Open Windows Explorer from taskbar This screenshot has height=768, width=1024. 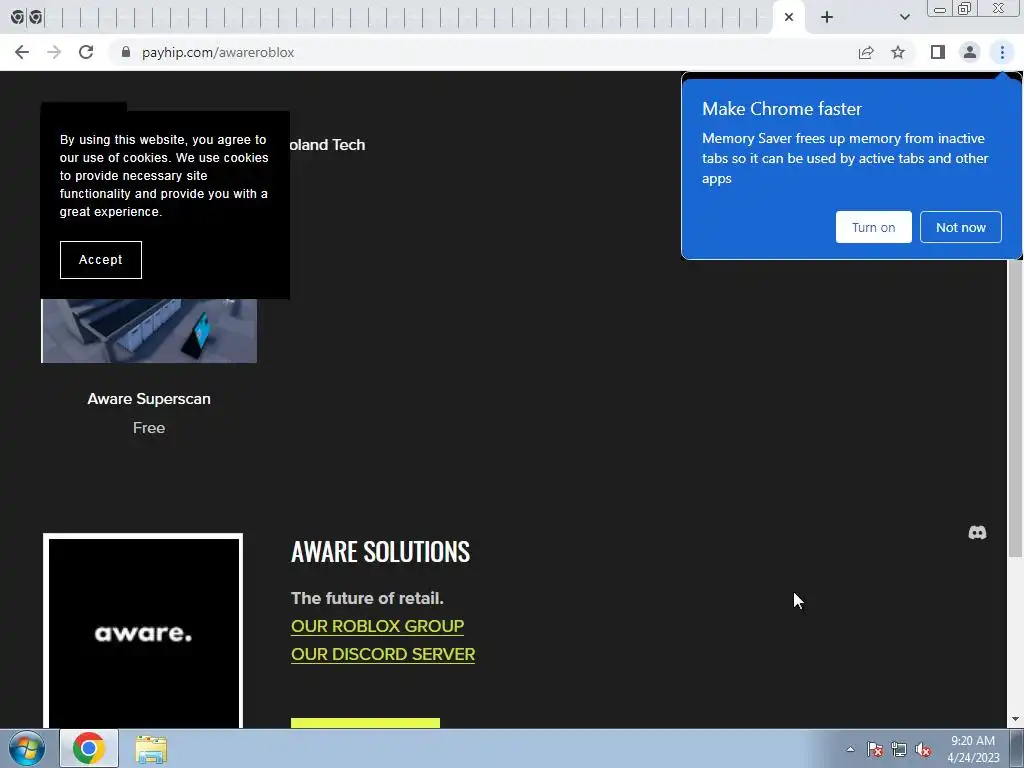click(x=151, y=748)
